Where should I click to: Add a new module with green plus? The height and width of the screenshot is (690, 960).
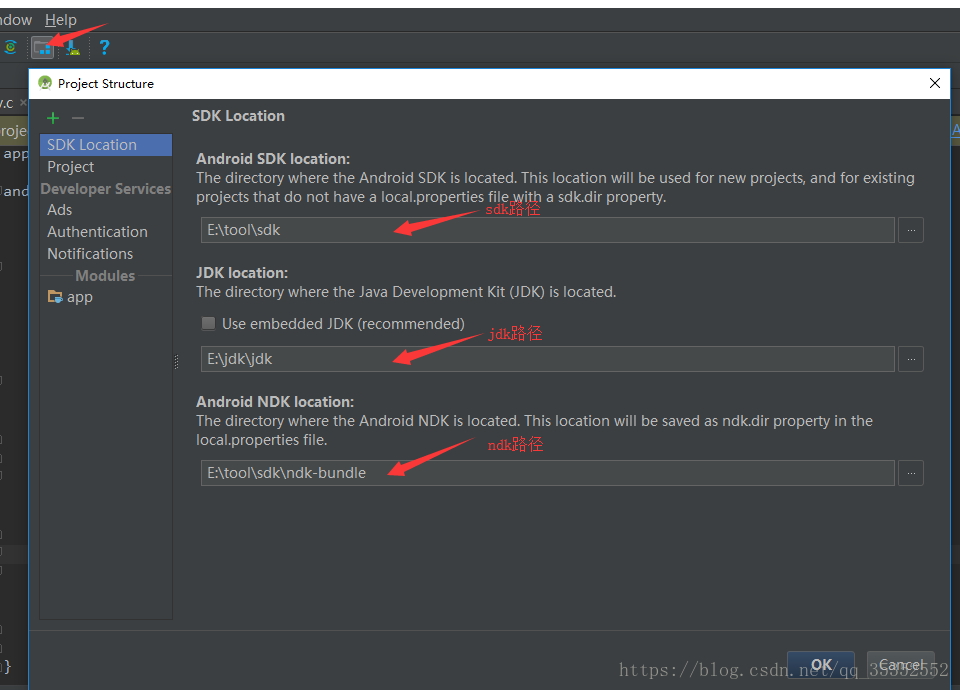[53, 118]
